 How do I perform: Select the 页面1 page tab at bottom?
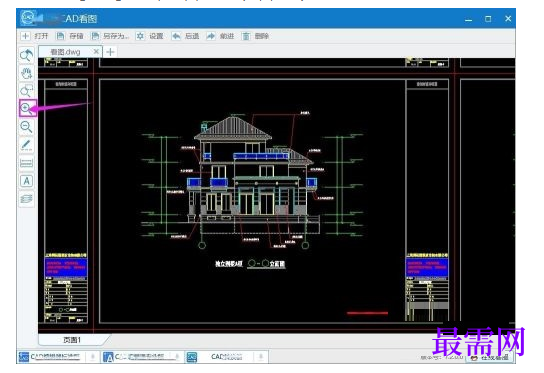(72, 340)
